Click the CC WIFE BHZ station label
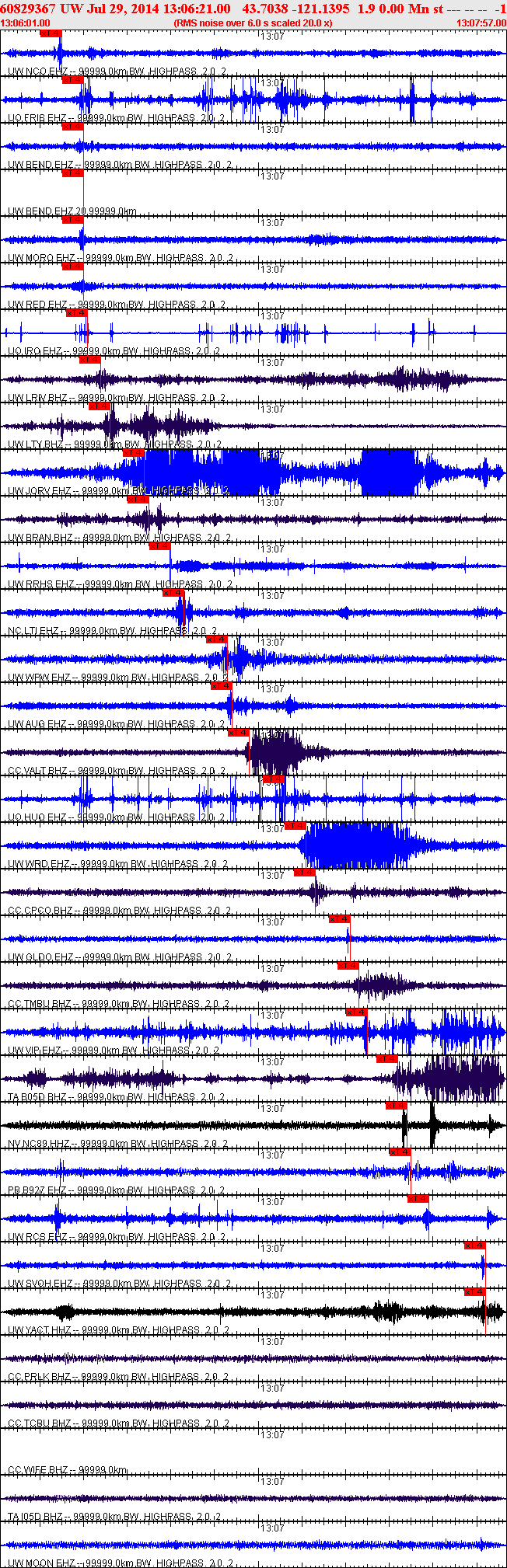Screen dimensions: 507x1568 [39, 1470]
